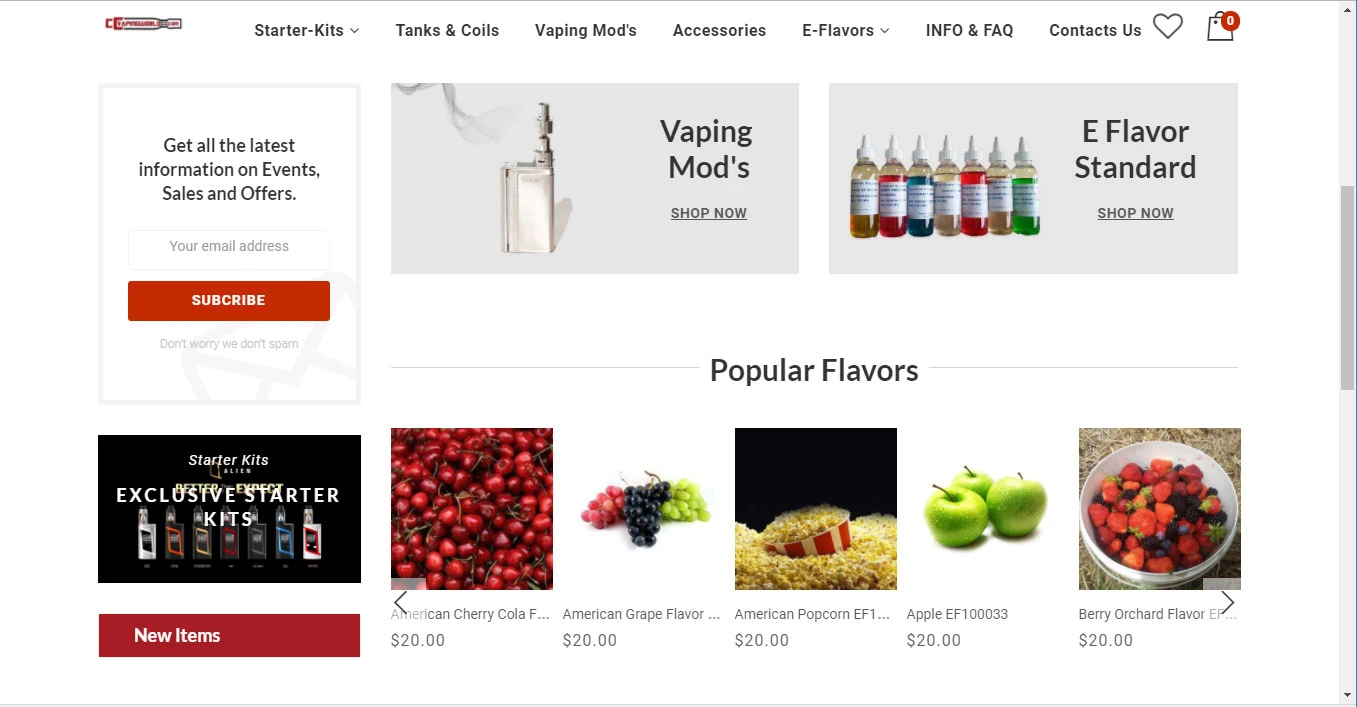Expand the E-Flavors dropdown menu
Image resolution: width=1357 pixels, height=707 pixels.
coord(845,30)
